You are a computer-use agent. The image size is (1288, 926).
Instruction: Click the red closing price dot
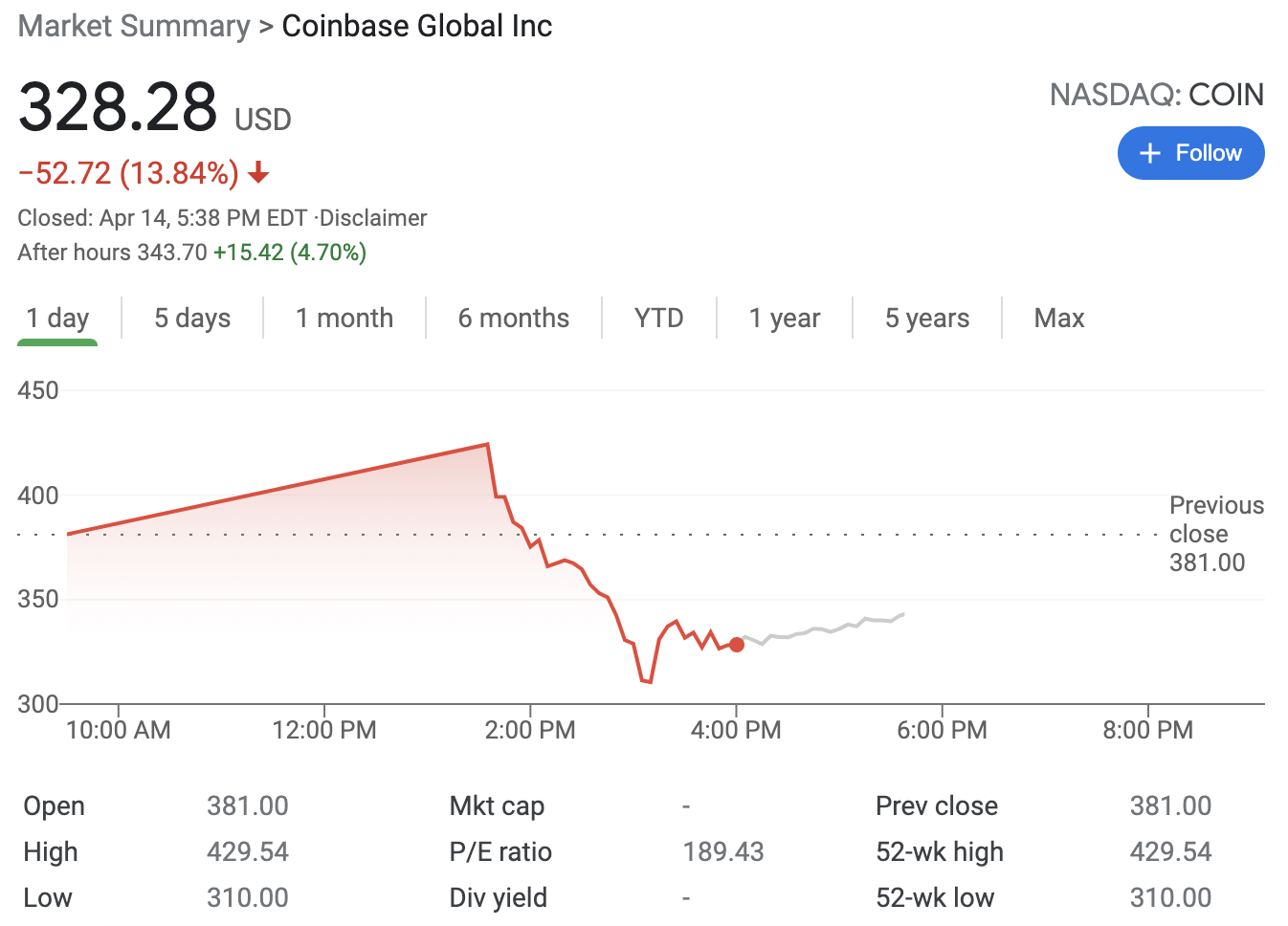(x=737, y=645)
